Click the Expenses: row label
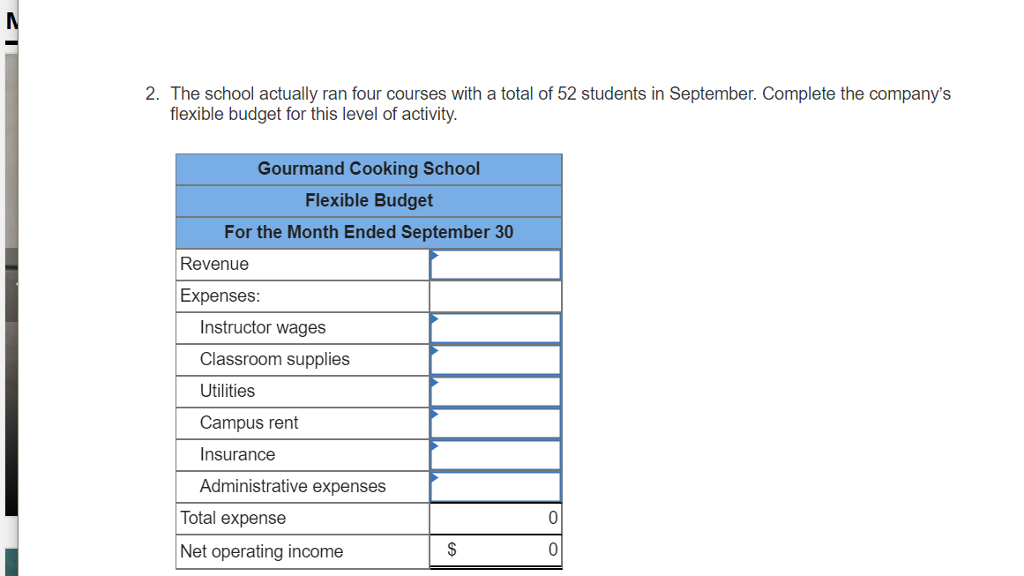Screen dimensions: 1024x576 (213, 295)
